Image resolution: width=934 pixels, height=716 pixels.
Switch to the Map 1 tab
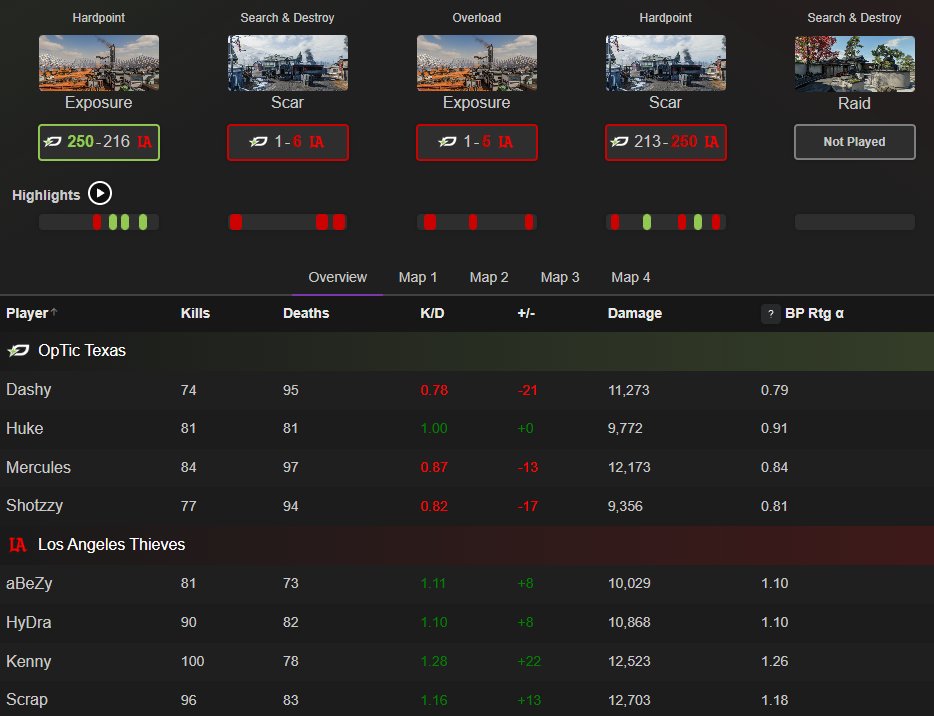click(x=418, y=278)
